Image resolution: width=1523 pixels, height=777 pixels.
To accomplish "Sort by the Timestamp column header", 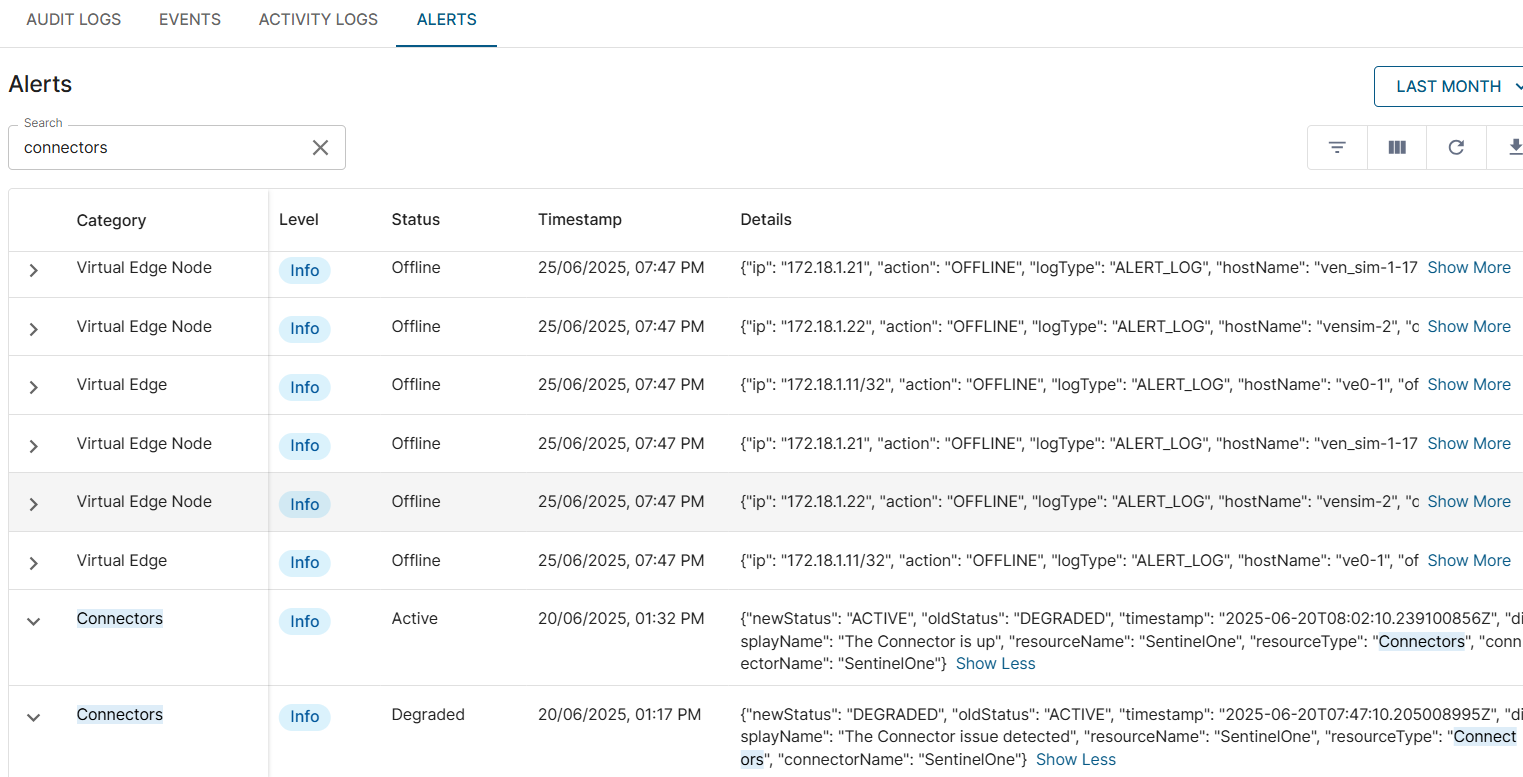I will pyautogui.click(x=580, y=220).
